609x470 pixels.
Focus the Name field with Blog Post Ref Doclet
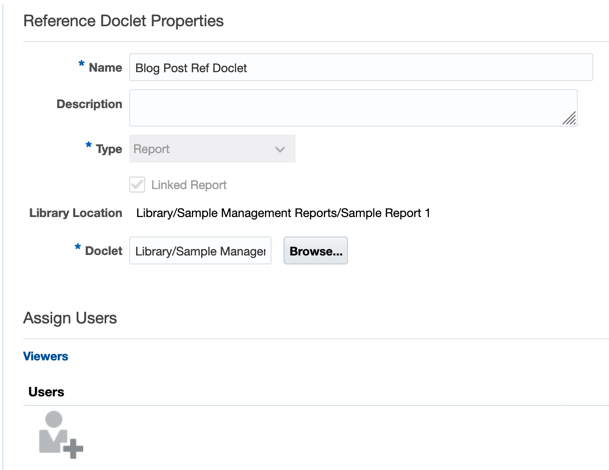(360, 68)
